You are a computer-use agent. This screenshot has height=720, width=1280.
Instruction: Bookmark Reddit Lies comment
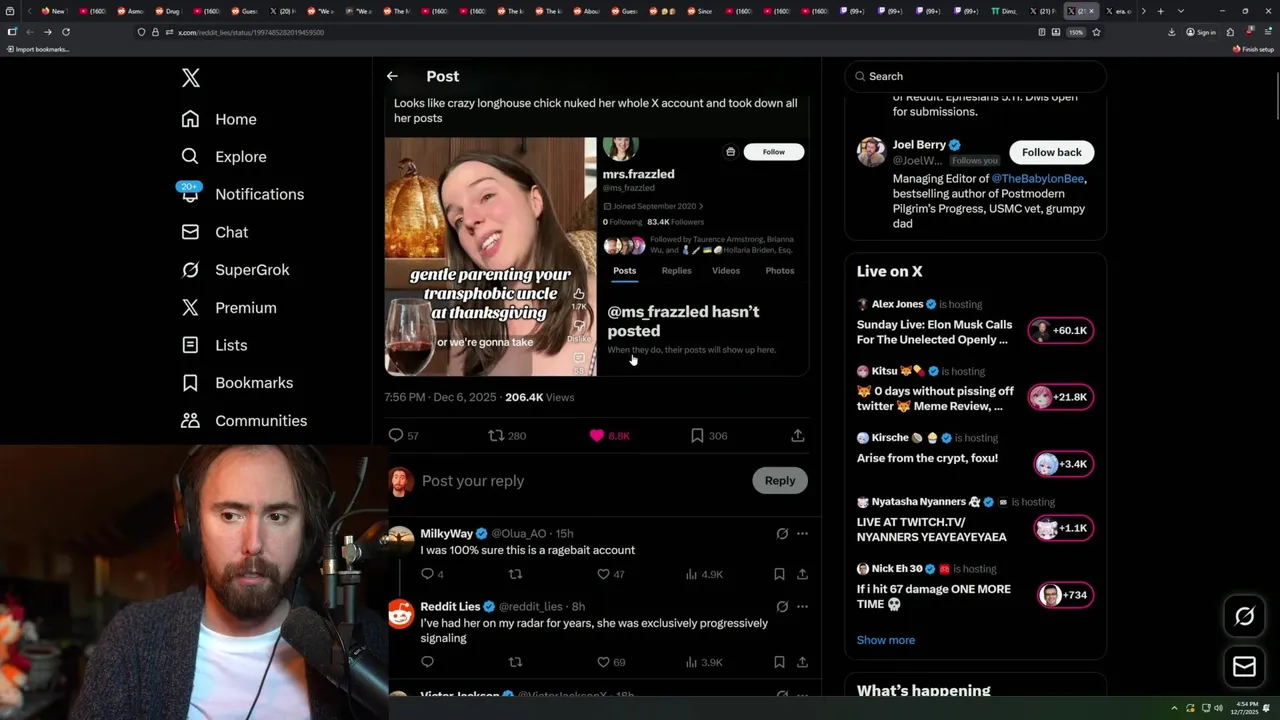pos(779,662)
